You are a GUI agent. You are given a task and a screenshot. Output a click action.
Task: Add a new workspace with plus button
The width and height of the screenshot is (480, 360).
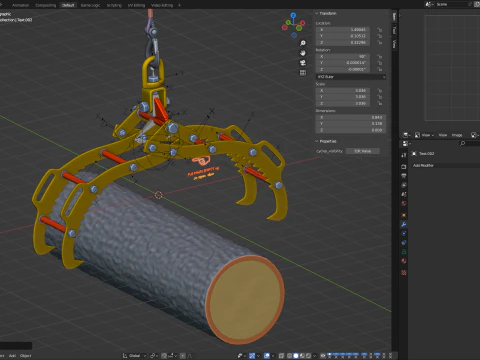tap(179, 5)
